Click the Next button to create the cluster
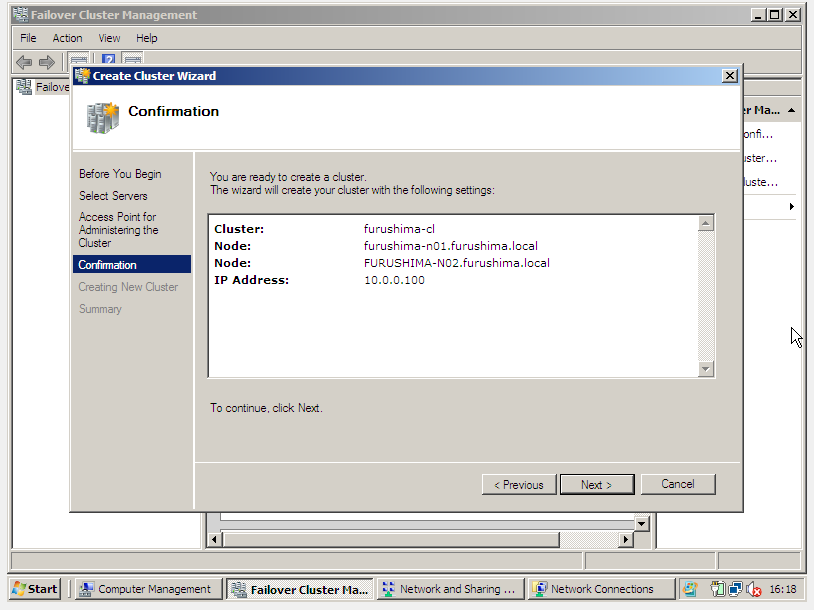Viewport: 814px width, 610px height. point(597,484)
